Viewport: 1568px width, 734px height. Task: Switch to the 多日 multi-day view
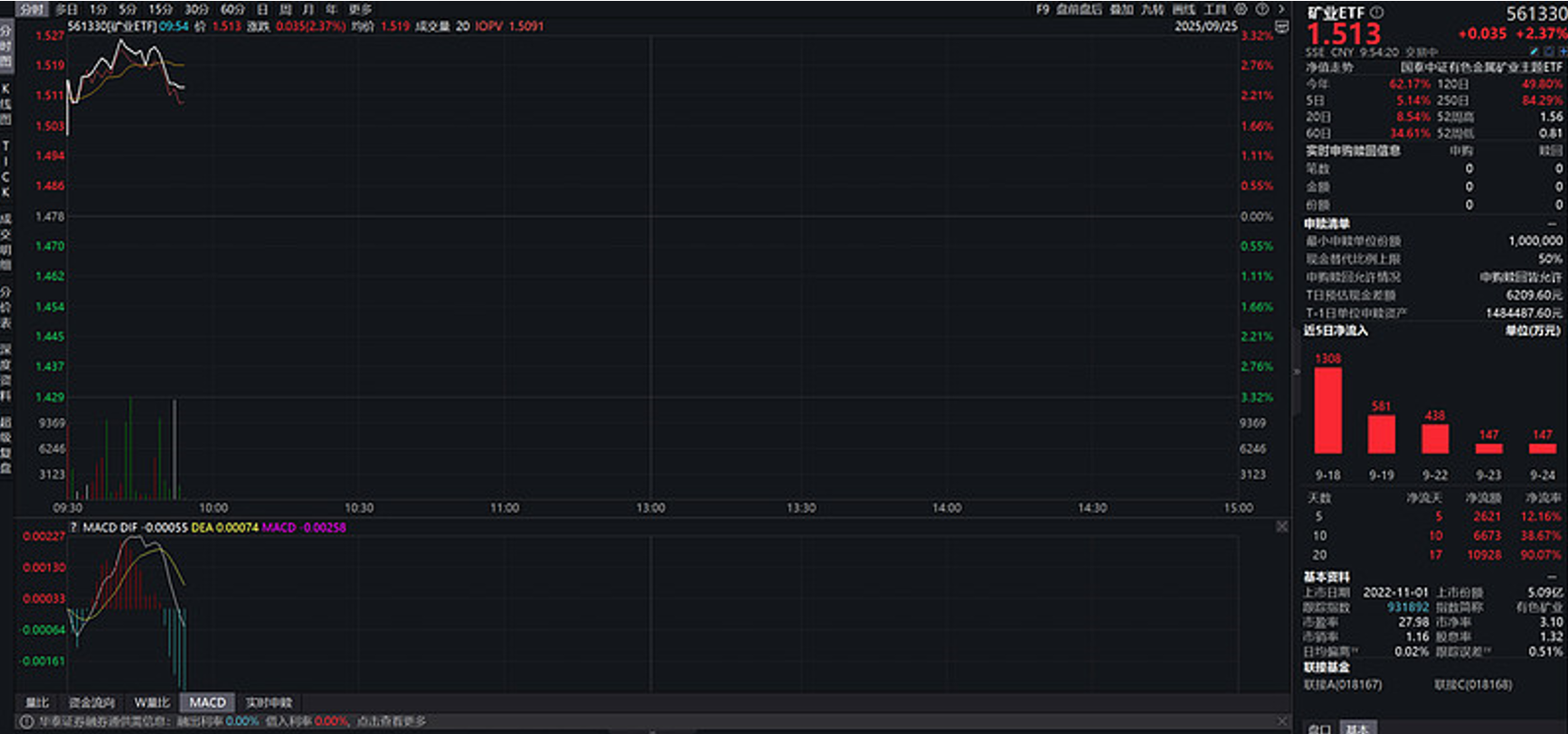[x=66, y=9]
